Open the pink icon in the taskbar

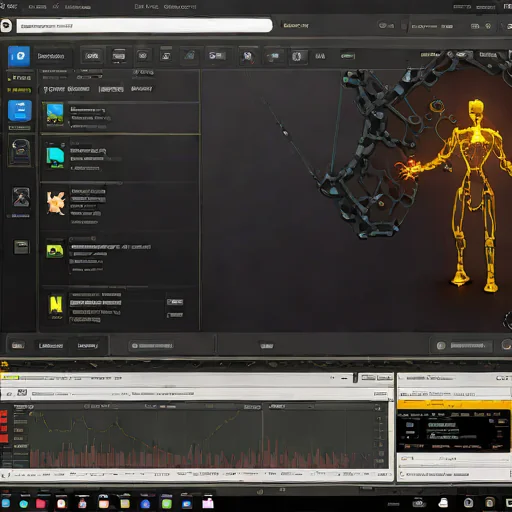tap(208, 503)
